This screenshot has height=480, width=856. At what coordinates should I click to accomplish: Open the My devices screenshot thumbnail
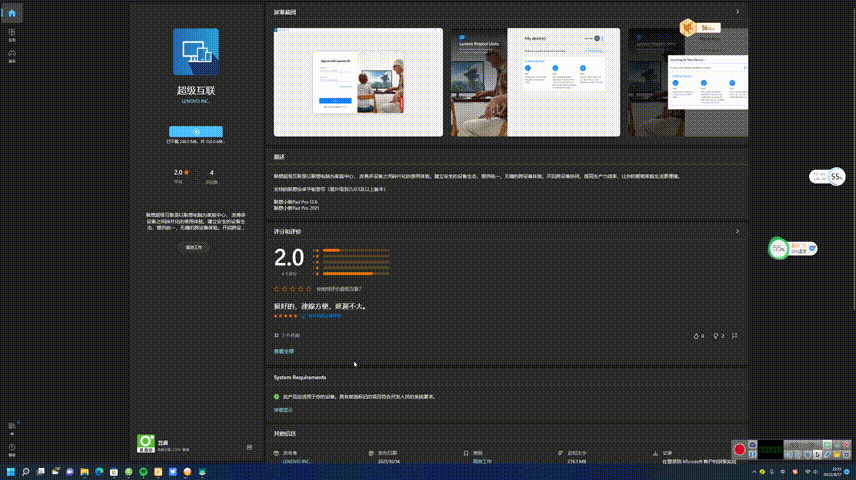[x=536, y=82]
